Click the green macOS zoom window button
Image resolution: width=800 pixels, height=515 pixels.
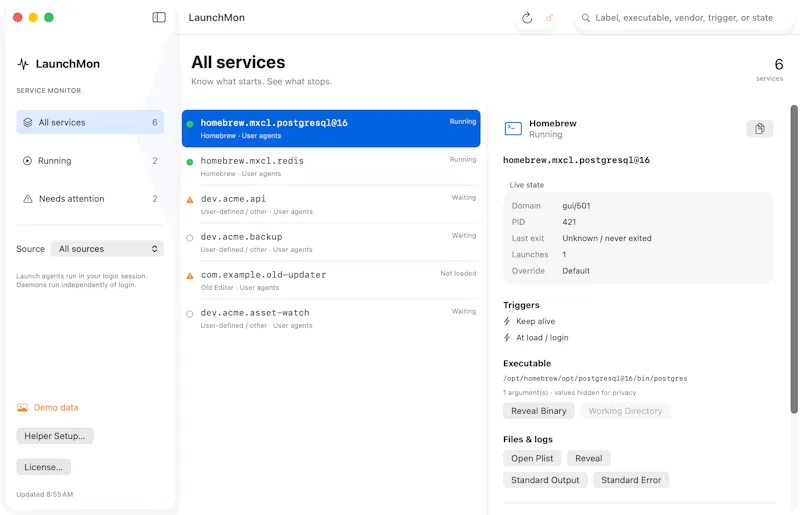click(x=49, y=17)
